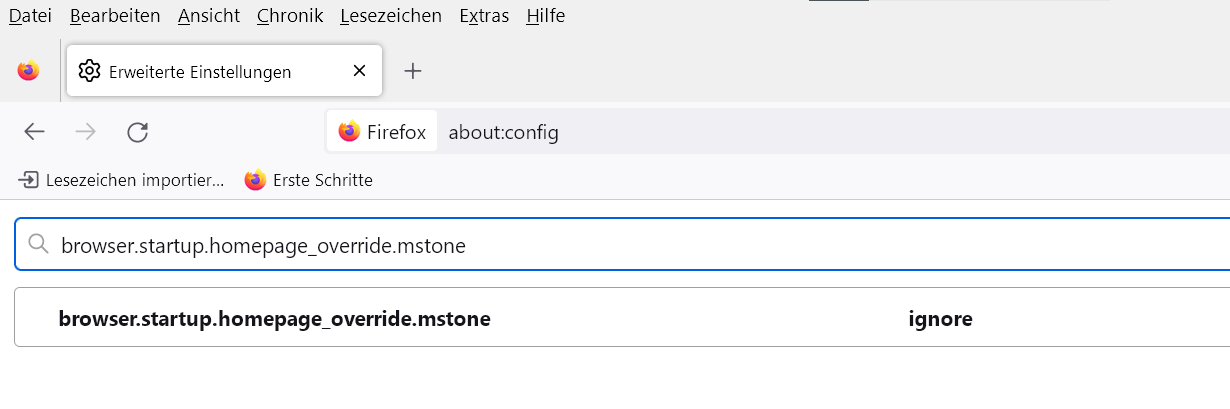Click the Firefox View icon
This screenshot has width=1230, height=409.
coord(28,71)
